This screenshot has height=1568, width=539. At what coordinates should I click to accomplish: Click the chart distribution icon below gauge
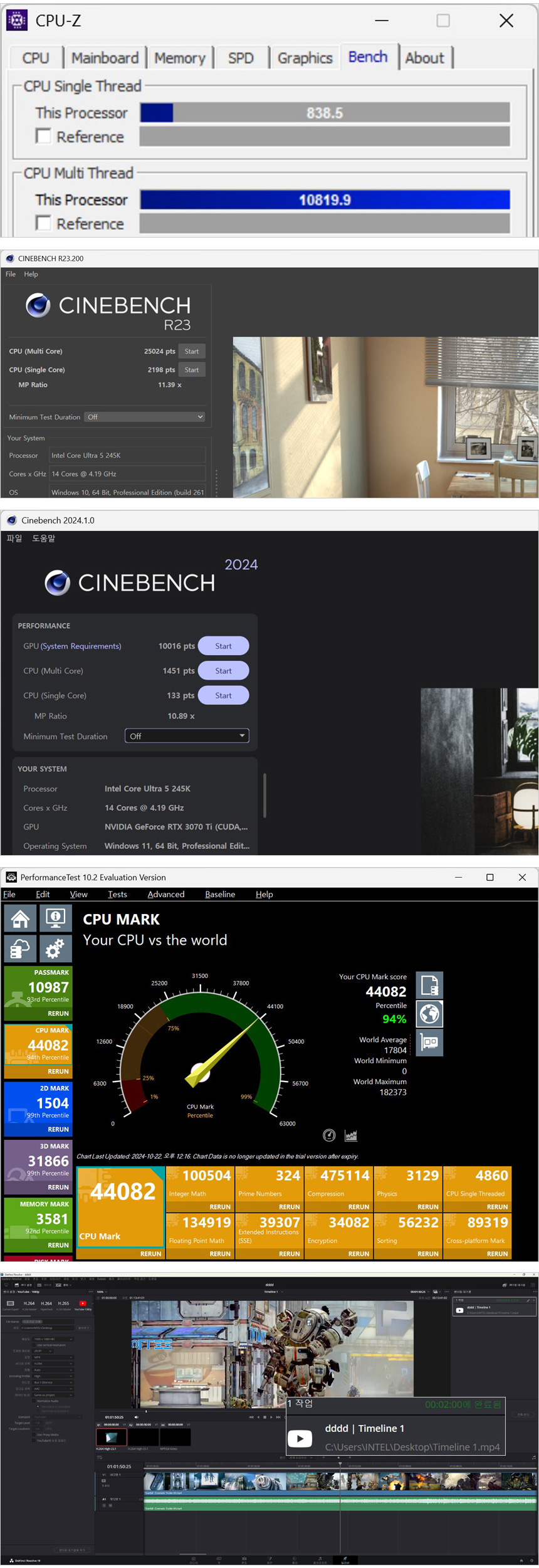click(x=351, y=1135)
